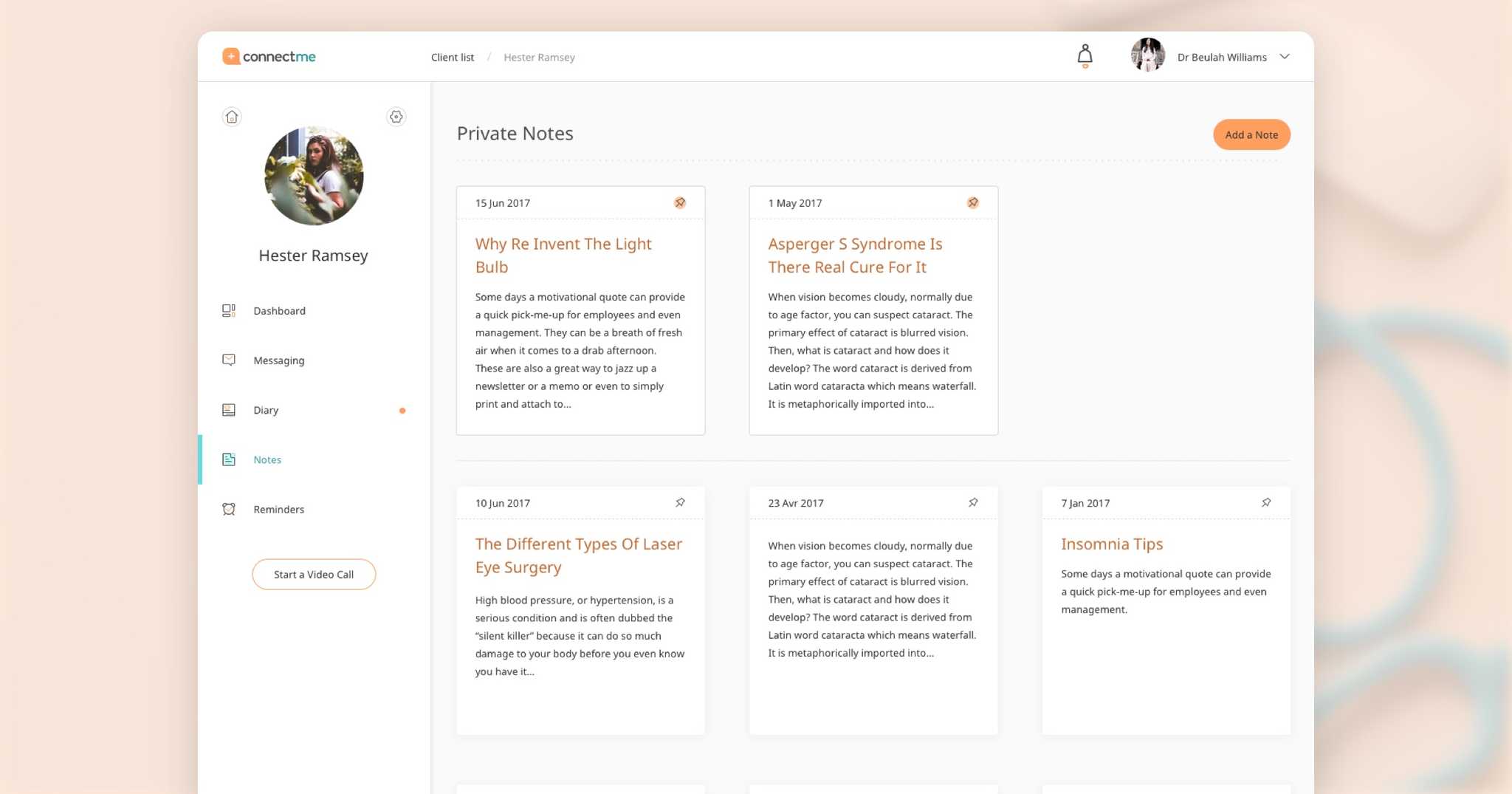Click body text of Asperger S Syndrome note
The width and height of the screenshot is (1512, 794).
click(872, 350)
